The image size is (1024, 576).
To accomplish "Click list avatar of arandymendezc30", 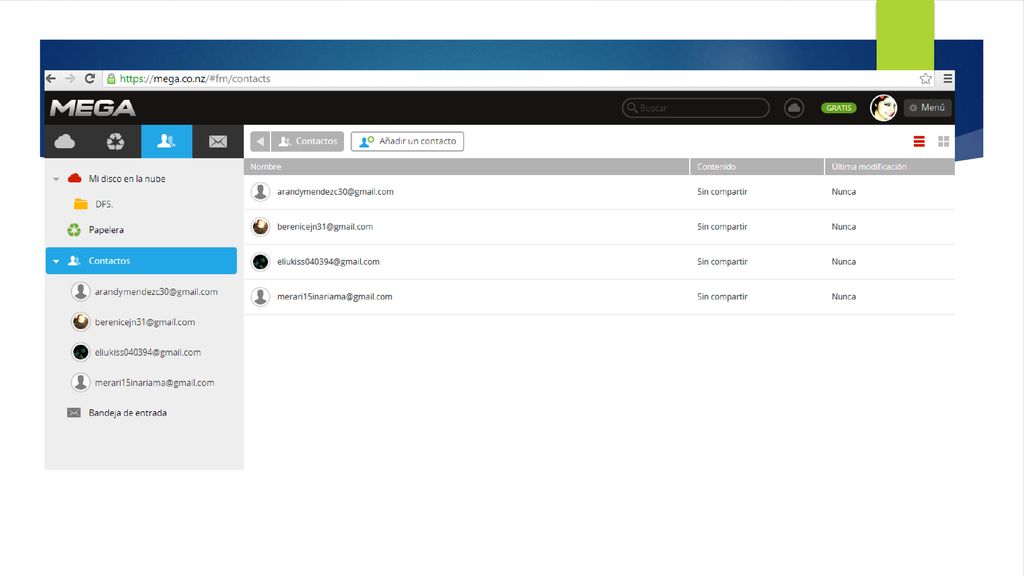I will coord(261,191).
